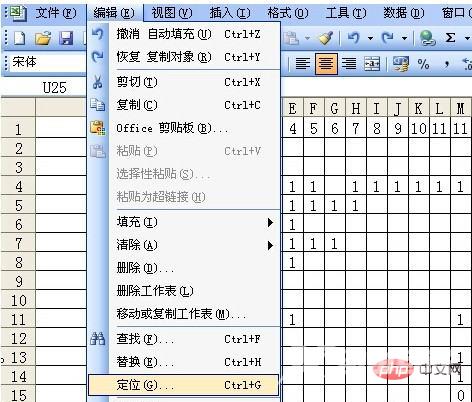
Task: Open the 工具(T) menu
Action: (x=346, y=13)
